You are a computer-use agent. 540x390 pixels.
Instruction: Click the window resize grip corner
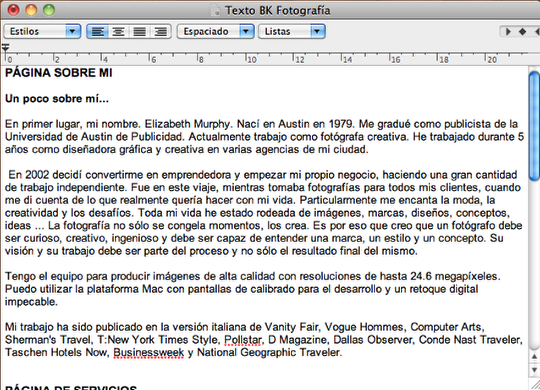535,385
